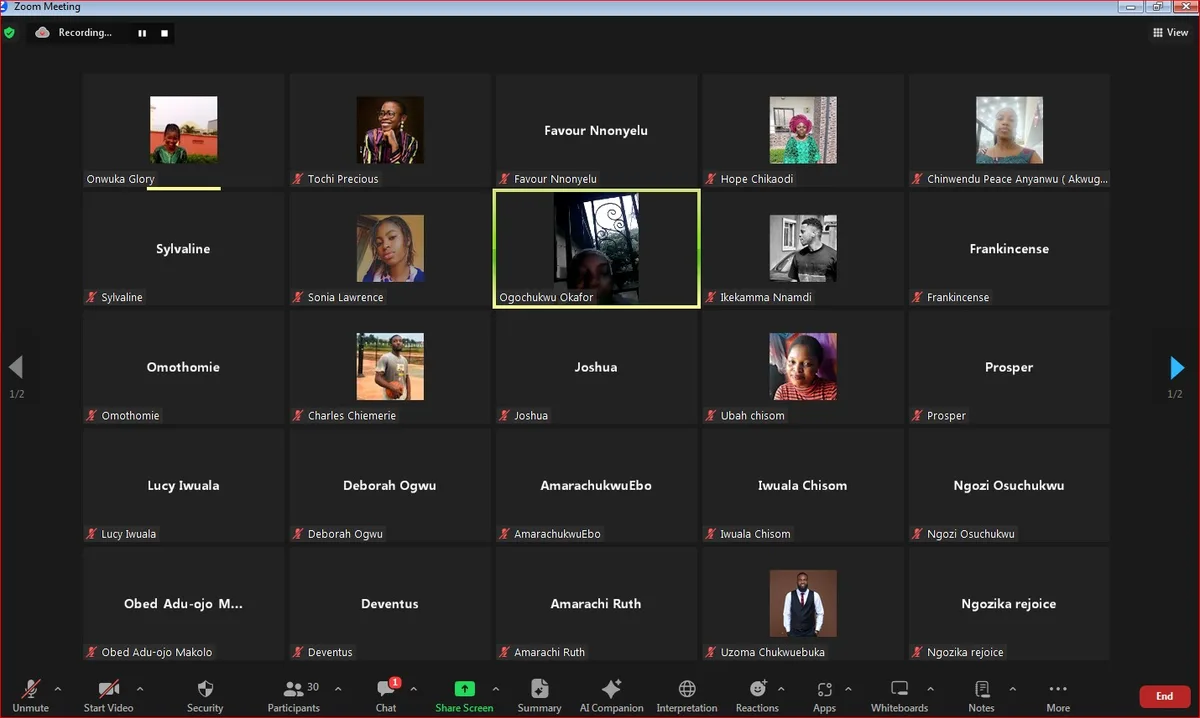Expand the arrow beside Participants
1200x718 pixels.
[337, 688]
